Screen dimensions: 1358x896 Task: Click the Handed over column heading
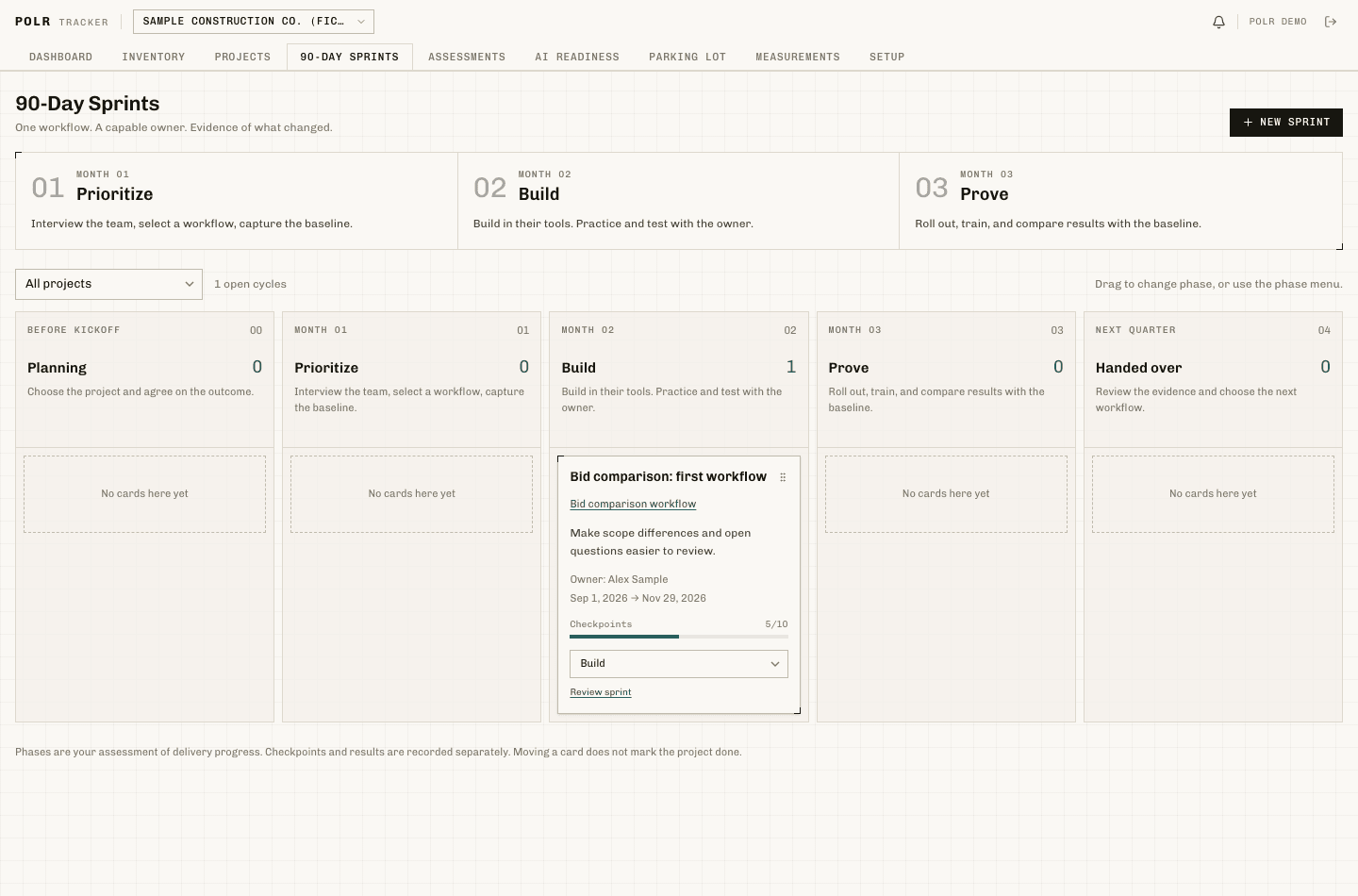tap(1138, 368)
